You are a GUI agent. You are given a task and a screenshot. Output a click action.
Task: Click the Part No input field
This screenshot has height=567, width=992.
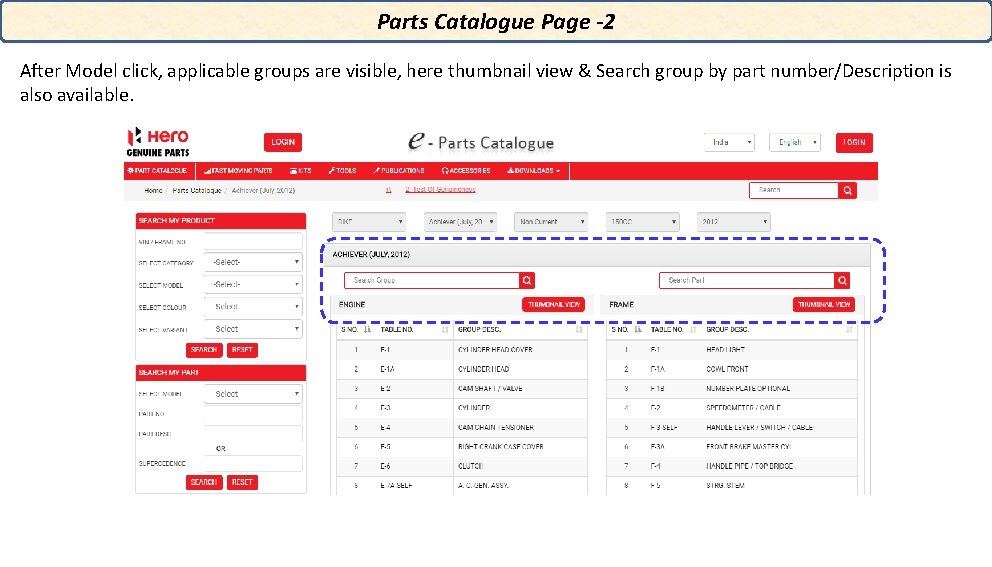pos(253,414)
